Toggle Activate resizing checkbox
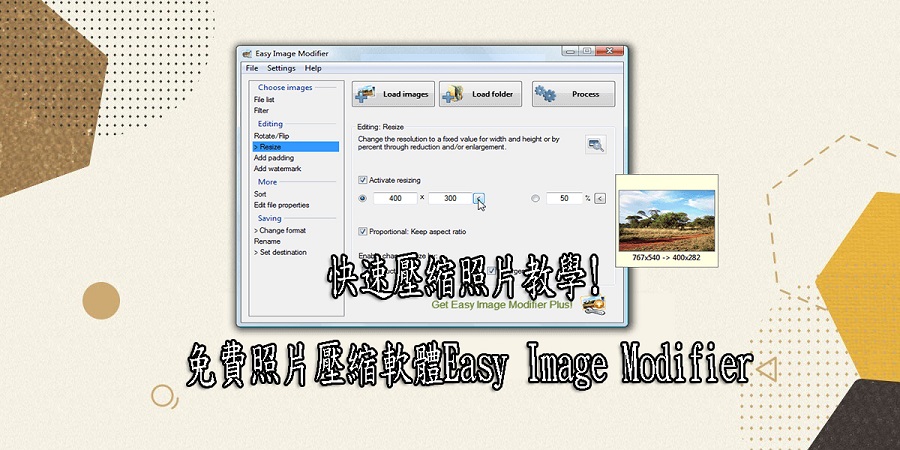 pyautogui.click(x=362, y=180)
